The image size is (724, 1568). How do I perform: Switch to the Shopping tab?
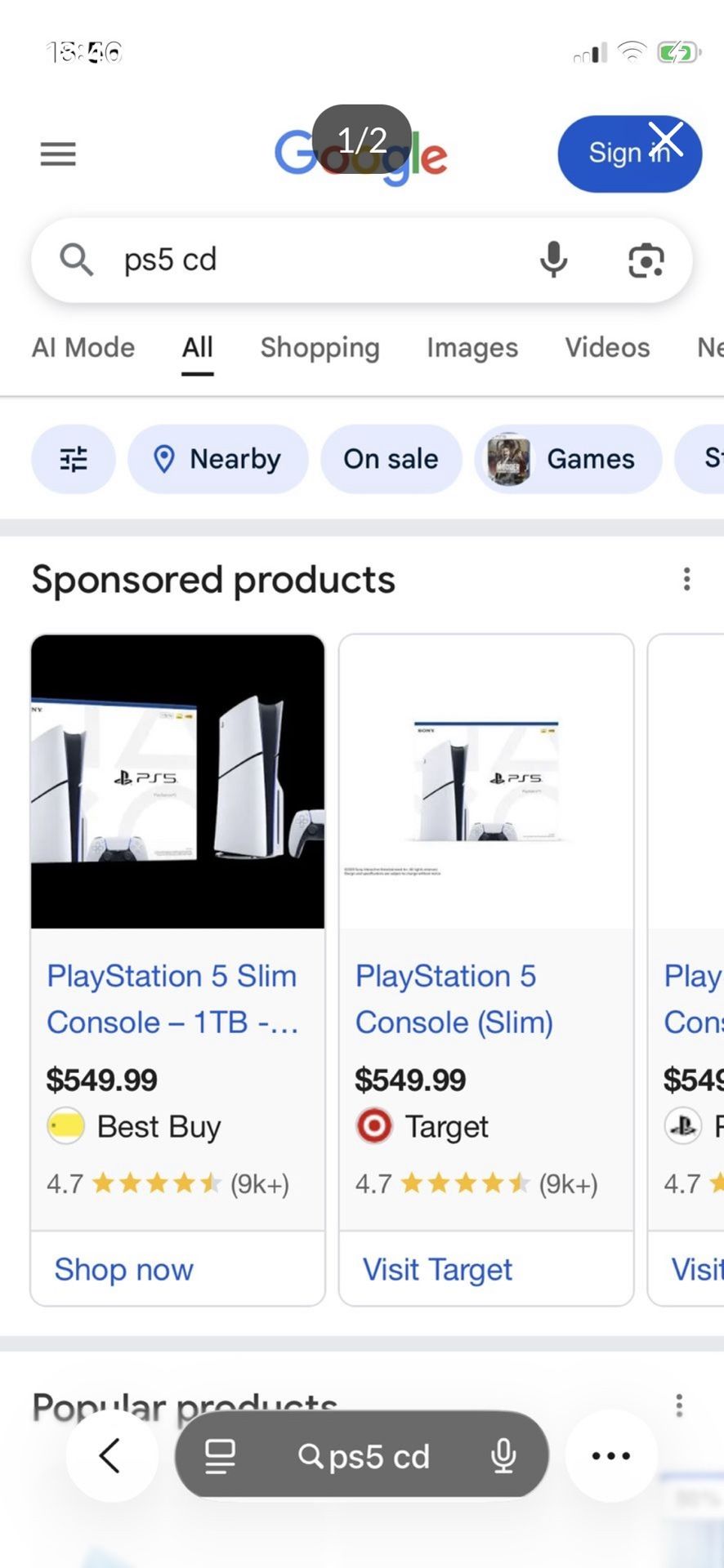pyautogui.click(x=320, y=347)
